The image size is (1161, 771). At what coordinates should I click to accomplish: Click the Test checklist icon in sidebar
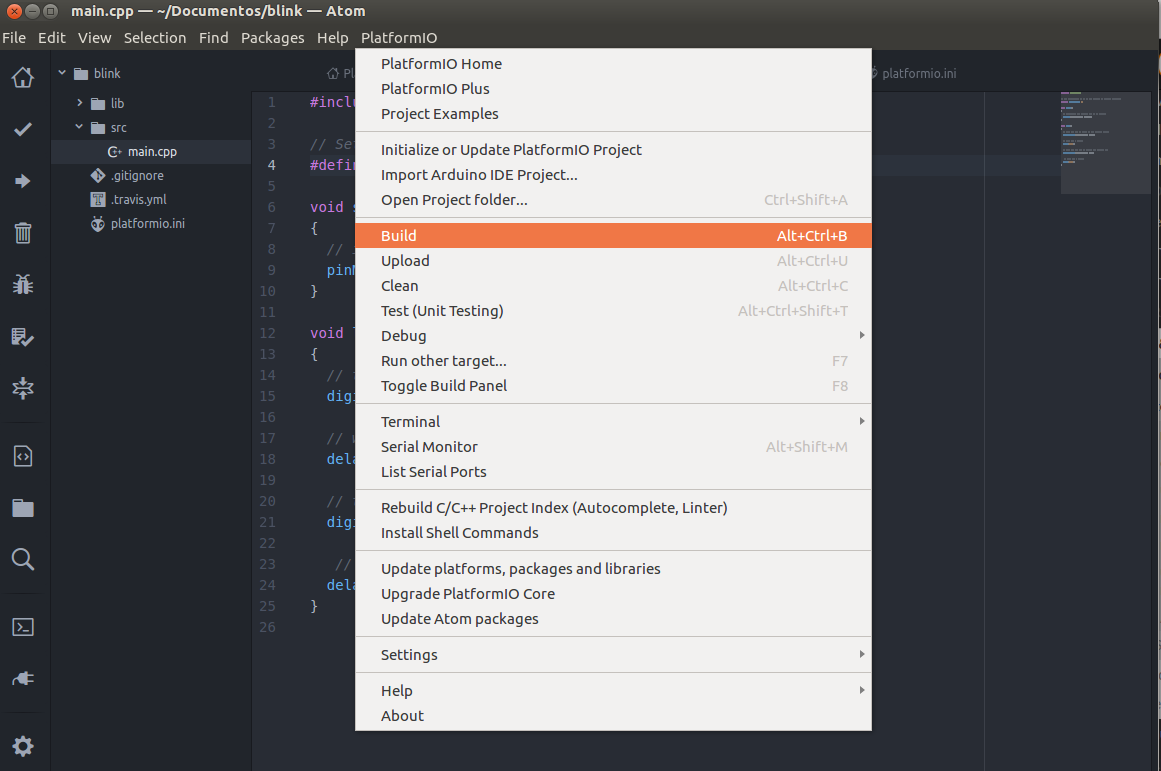[23, 337]
